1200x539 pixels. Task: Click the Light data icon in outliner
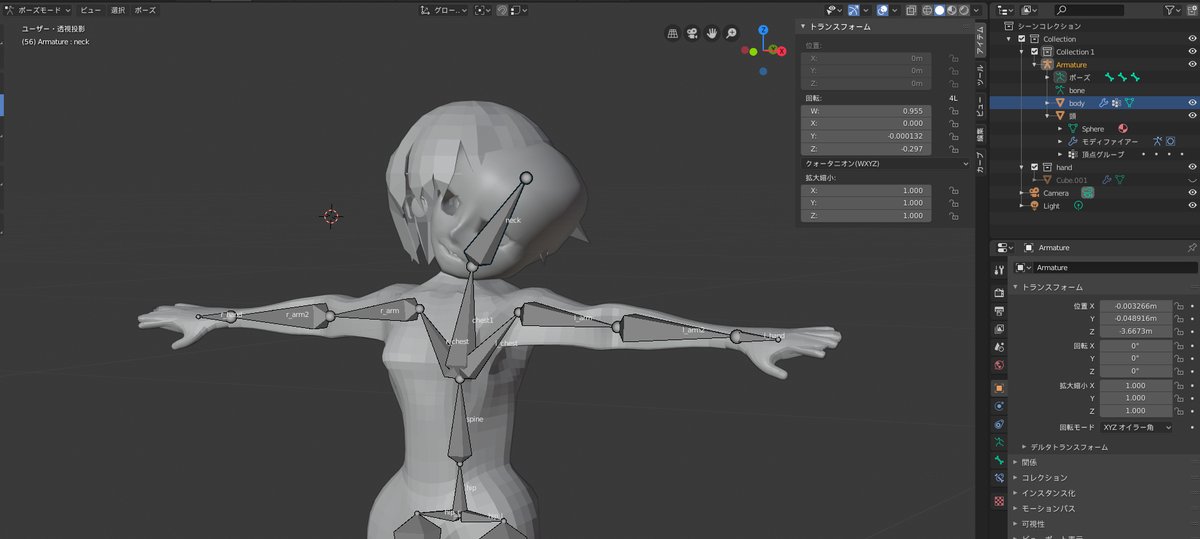(1079, 206)
